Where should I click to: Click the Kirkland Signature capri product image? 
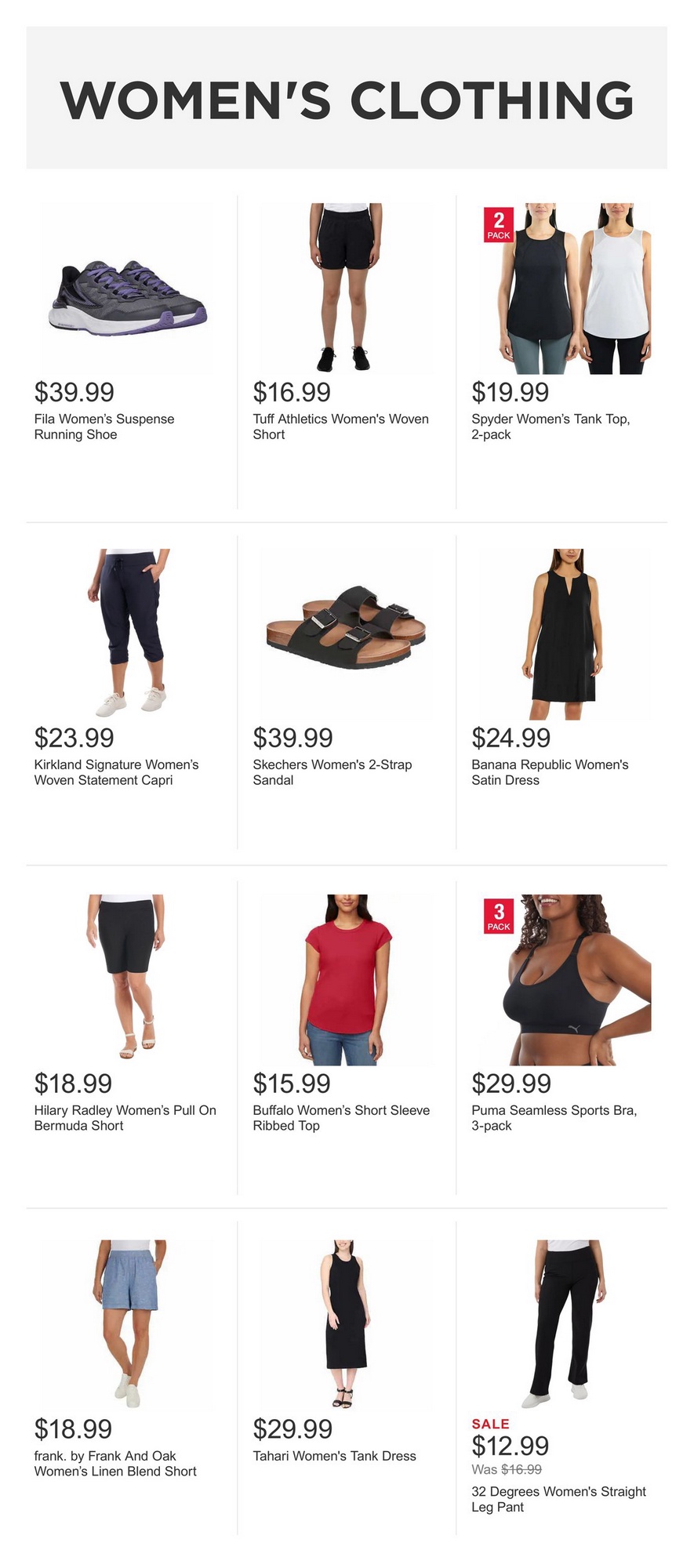click(x=128, y=634)
